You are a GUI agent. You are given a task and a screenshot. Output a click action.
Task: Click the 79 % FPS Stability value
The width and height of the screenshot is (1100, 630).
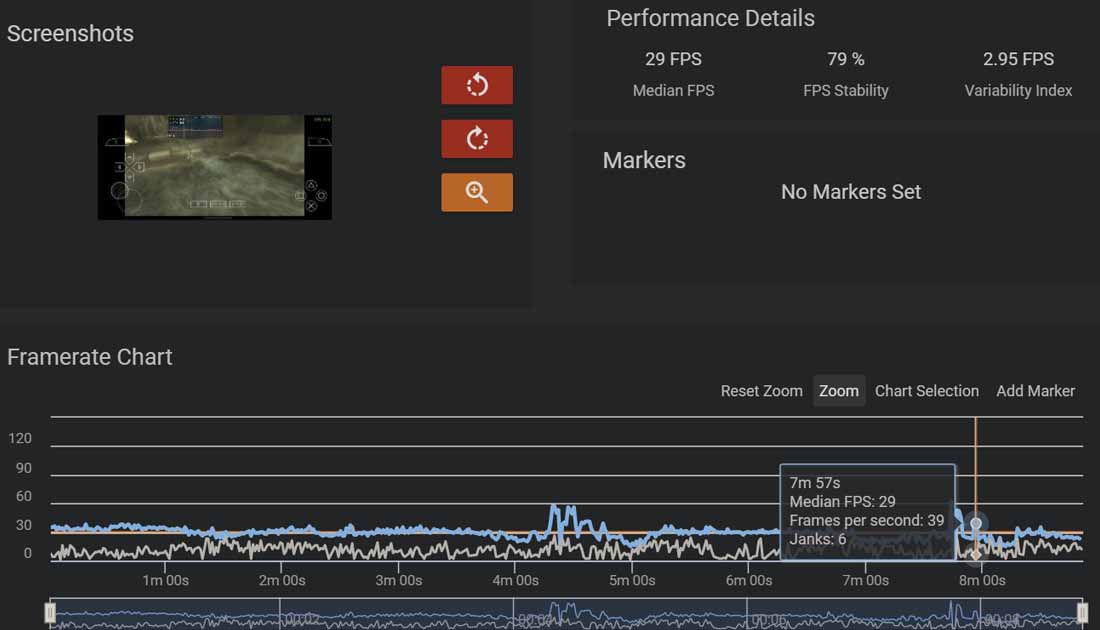(x=845, y=59)
